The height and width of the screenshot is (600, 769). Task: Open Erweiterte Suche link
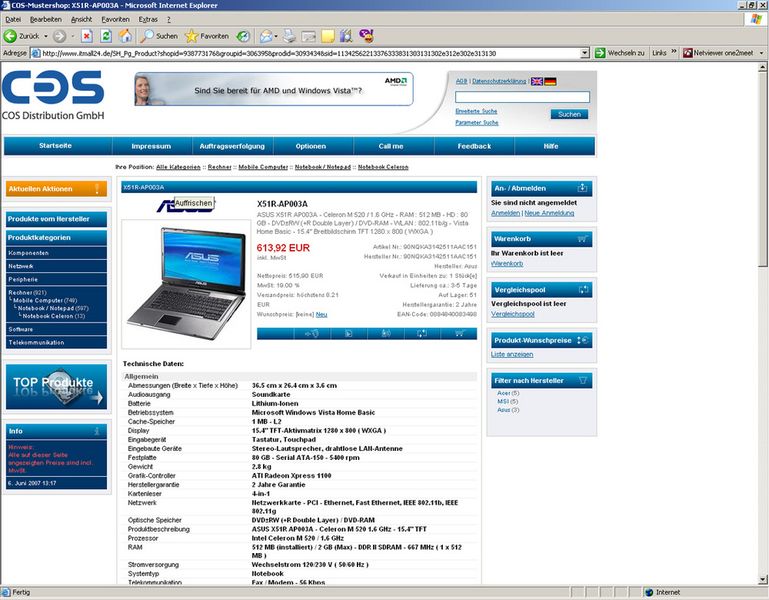(x=476, y=111)
